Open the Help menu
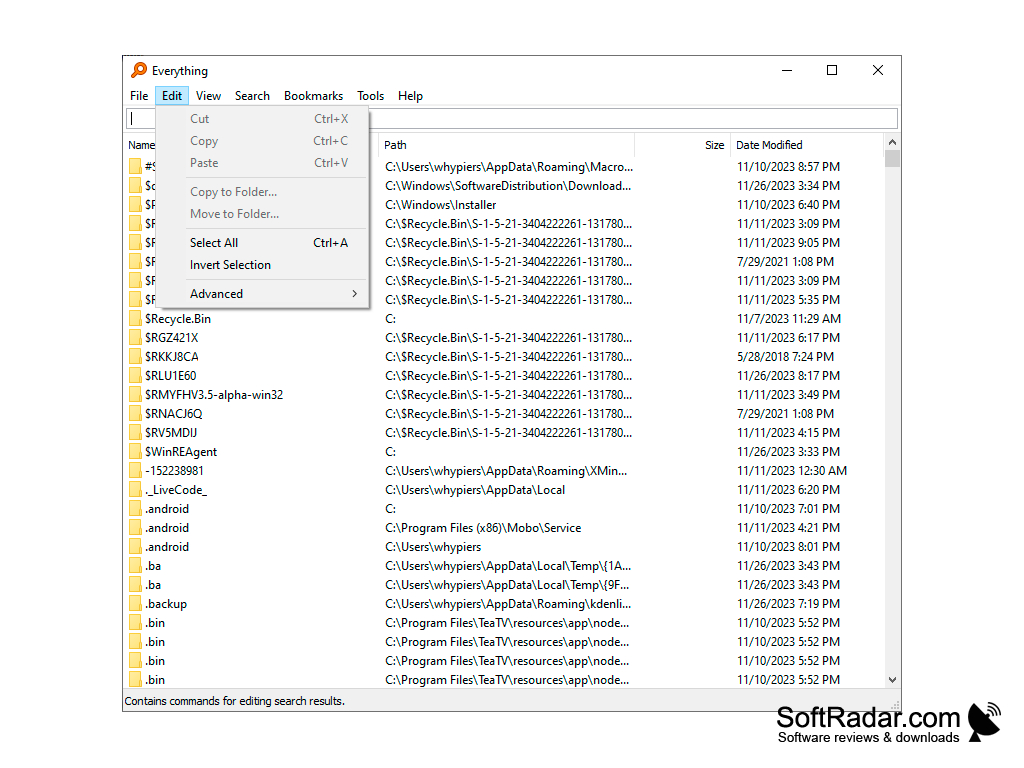 pyautogui.click(x=410, y=96)
